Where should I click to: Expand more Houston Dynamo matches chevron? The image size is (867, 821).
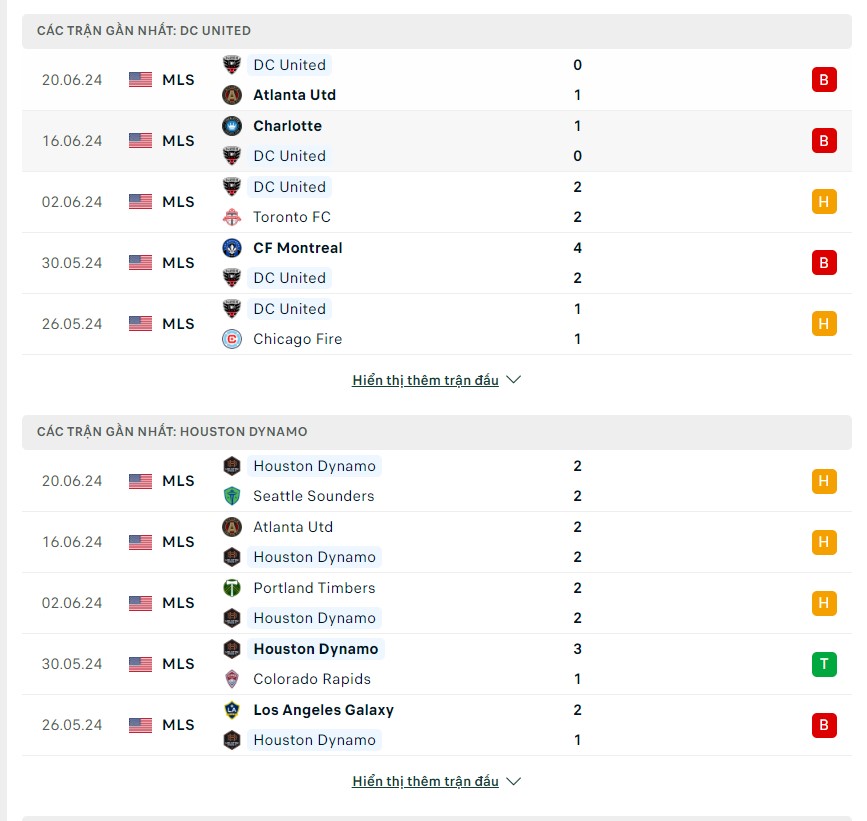(514, 781)
